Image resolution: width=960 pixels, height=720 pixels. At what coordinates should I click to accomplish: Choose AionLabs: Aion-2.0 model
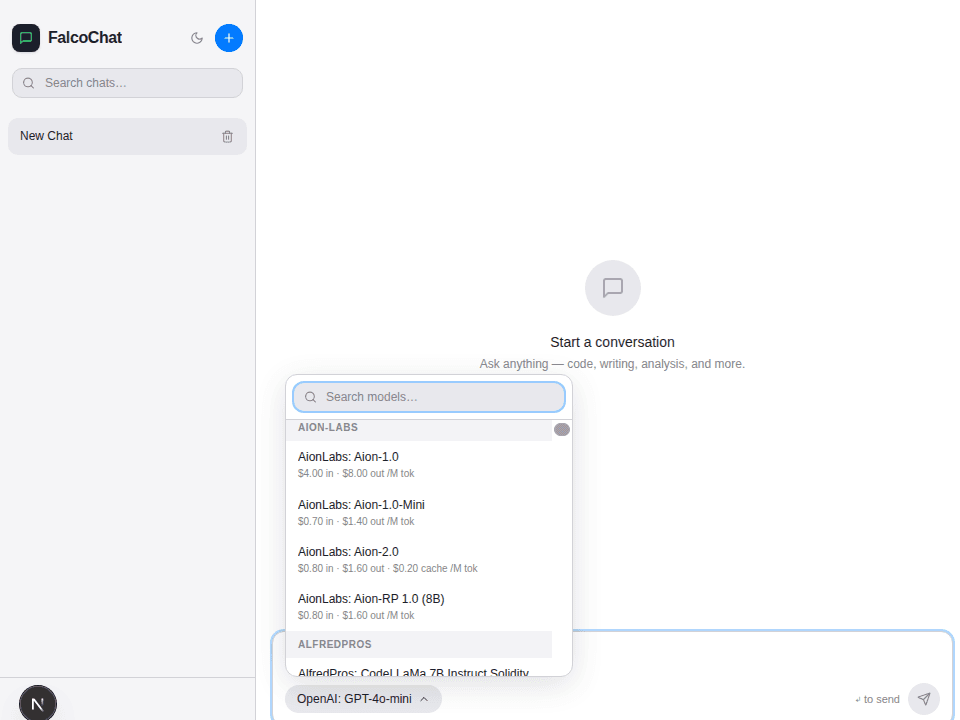click(x=419, y=559)
